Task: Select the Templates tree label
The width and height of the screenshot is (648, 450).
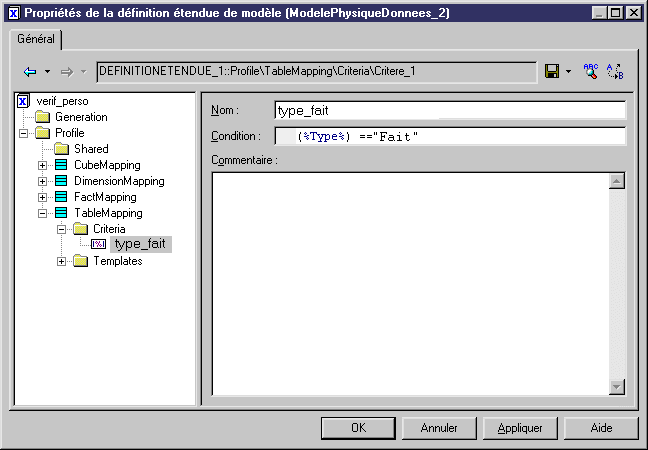Action: coord(118,261)
